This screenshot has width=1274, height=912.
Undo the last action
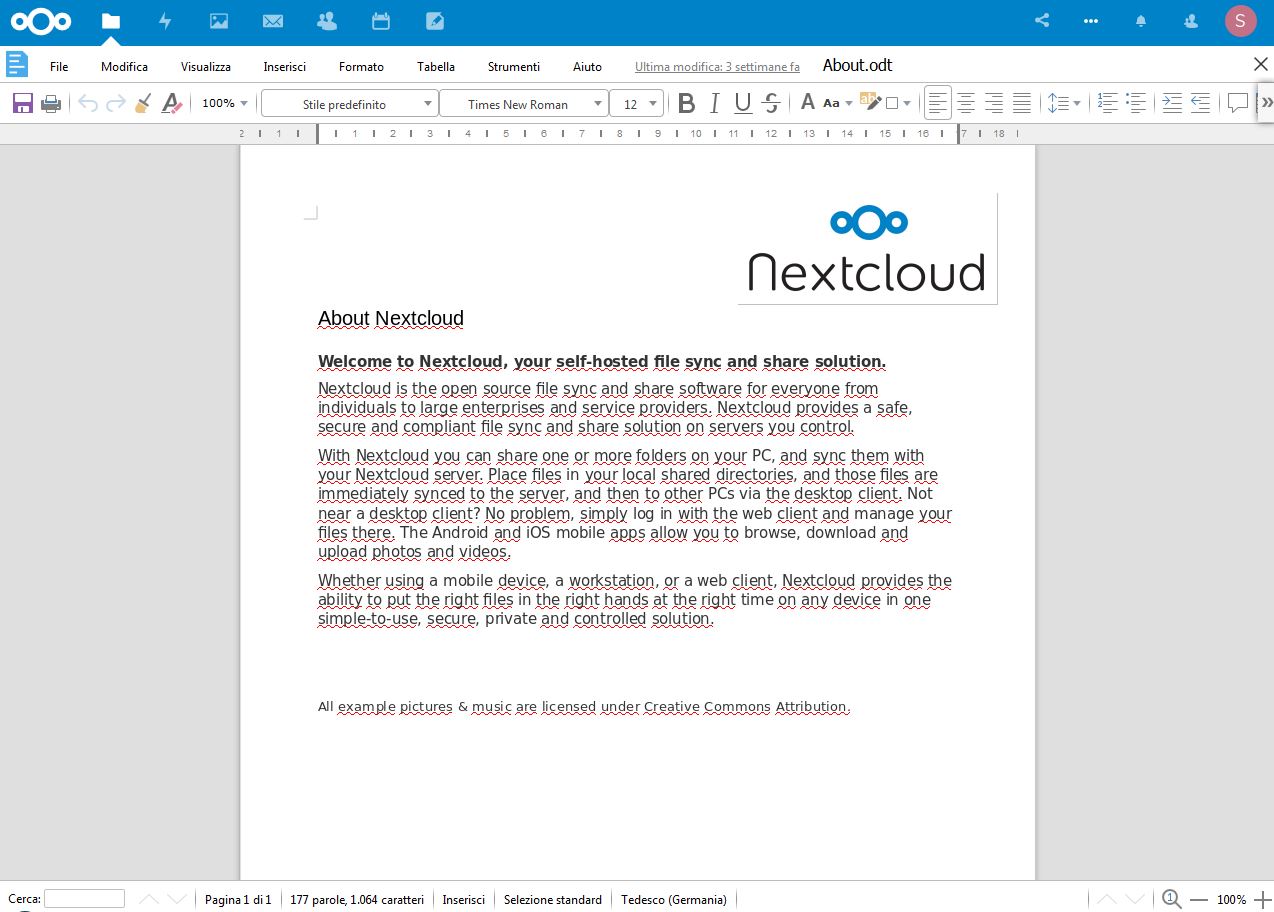pos(88,103)
